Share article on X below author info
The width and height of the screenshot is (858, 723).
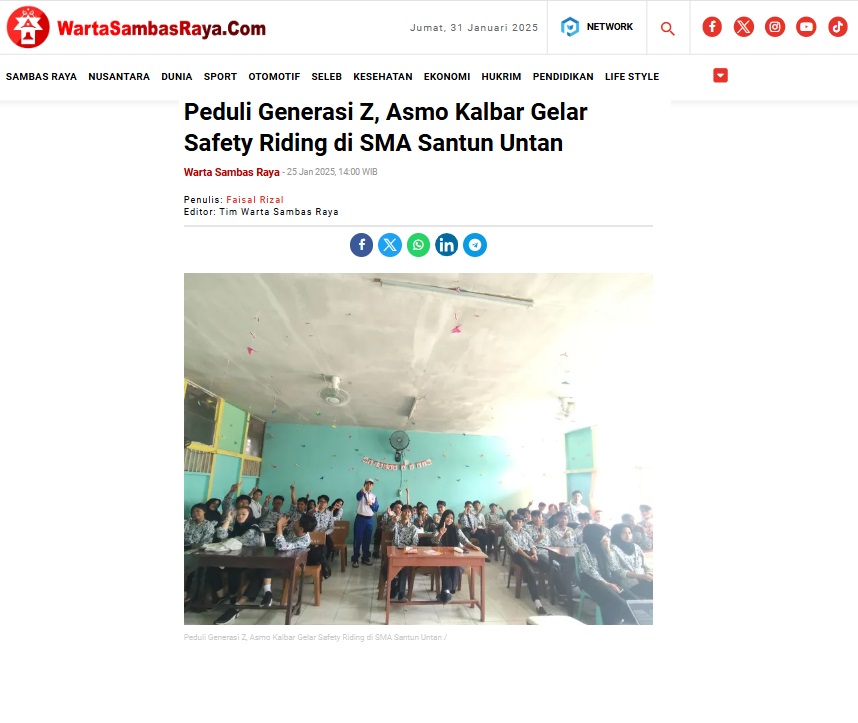click(390, 245)
